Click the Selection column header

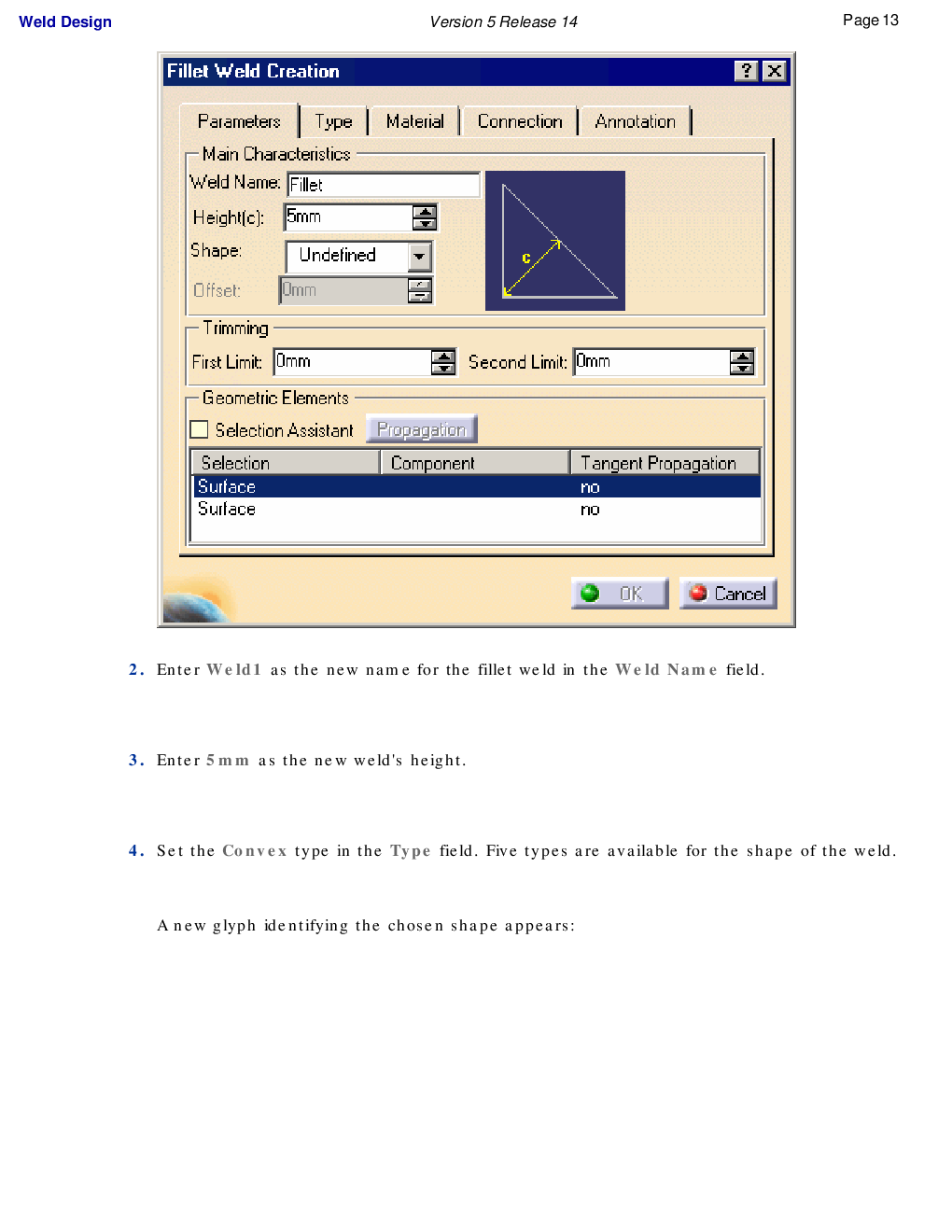coord(286,463)
